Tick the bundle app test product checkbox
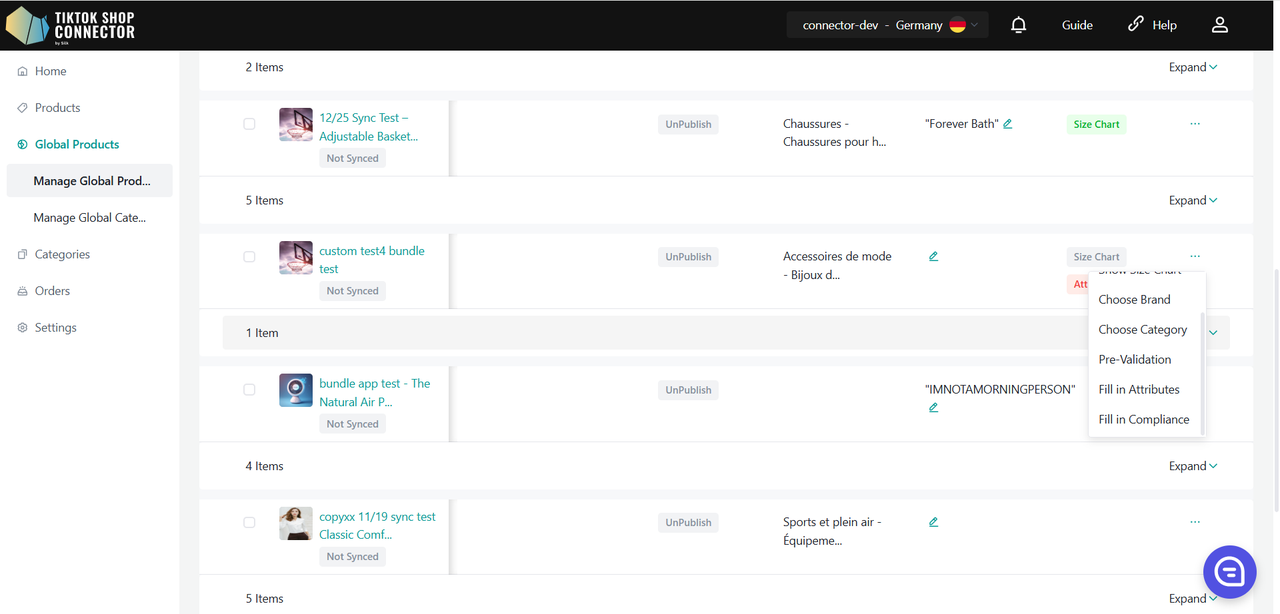 pyautogui.click(x=249, y=390)
